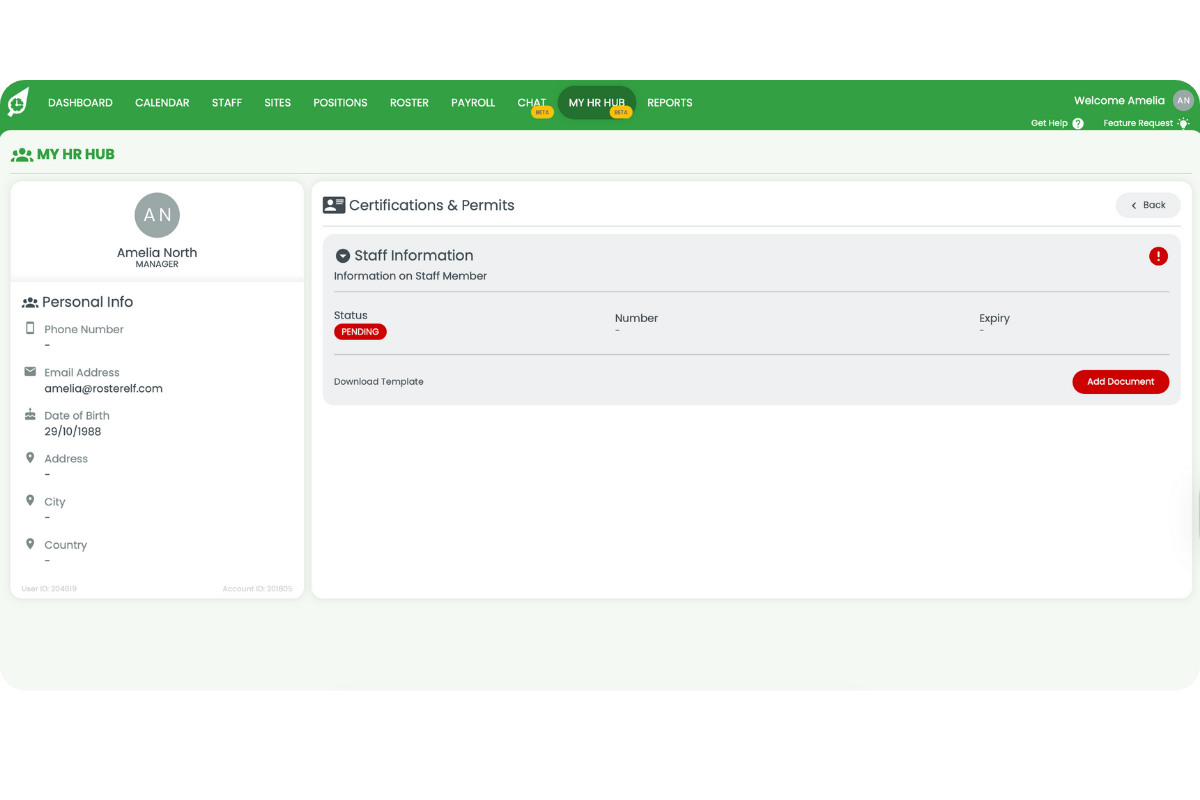1200x800 pixels.
Task: Switch to the Payroll tab
Action: tap(472, 102)
